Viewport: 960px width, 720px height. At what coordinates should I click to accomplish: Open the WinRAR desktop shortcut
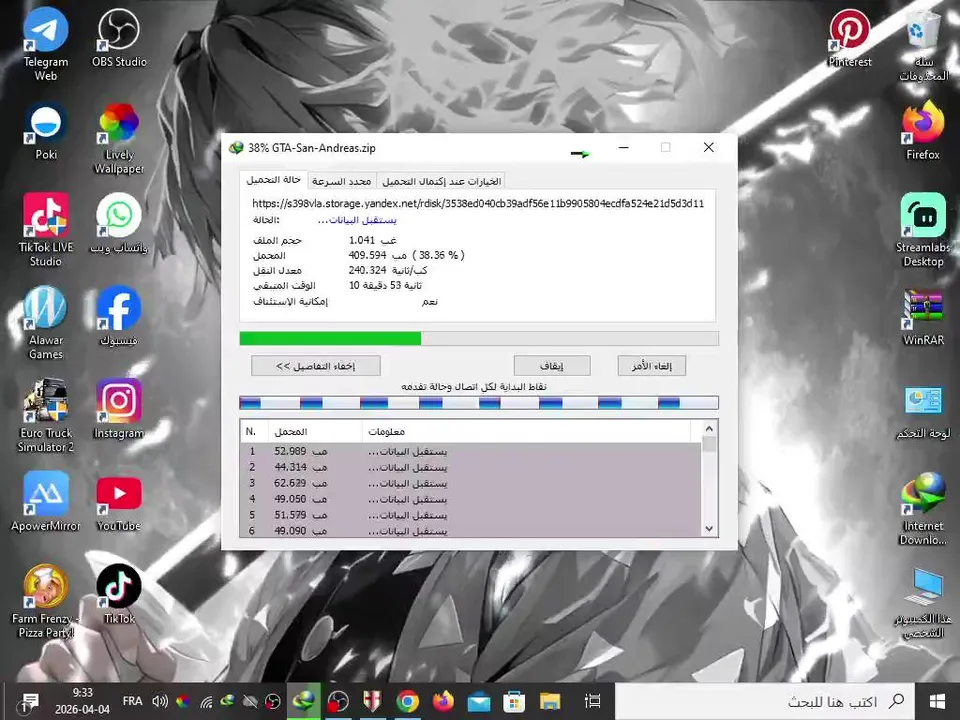pyautogui.click(x=923, y=317)
